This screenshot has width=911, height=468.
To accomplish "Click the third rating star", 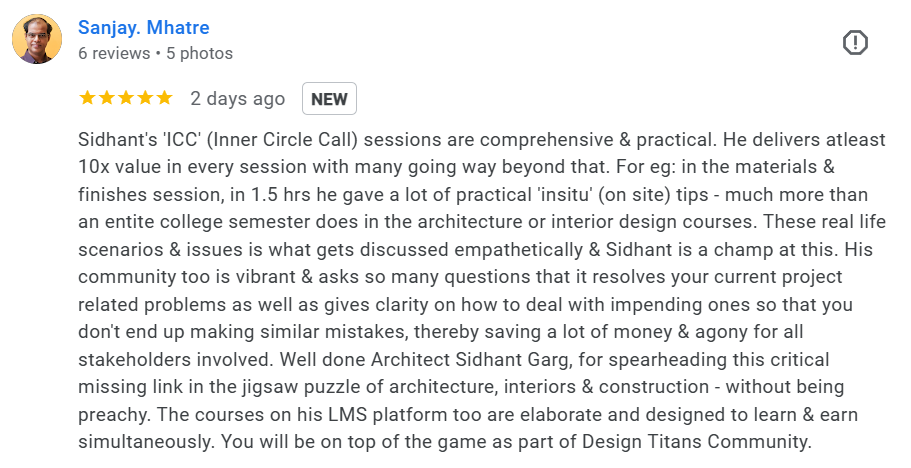I will click(x=126, y=98).
